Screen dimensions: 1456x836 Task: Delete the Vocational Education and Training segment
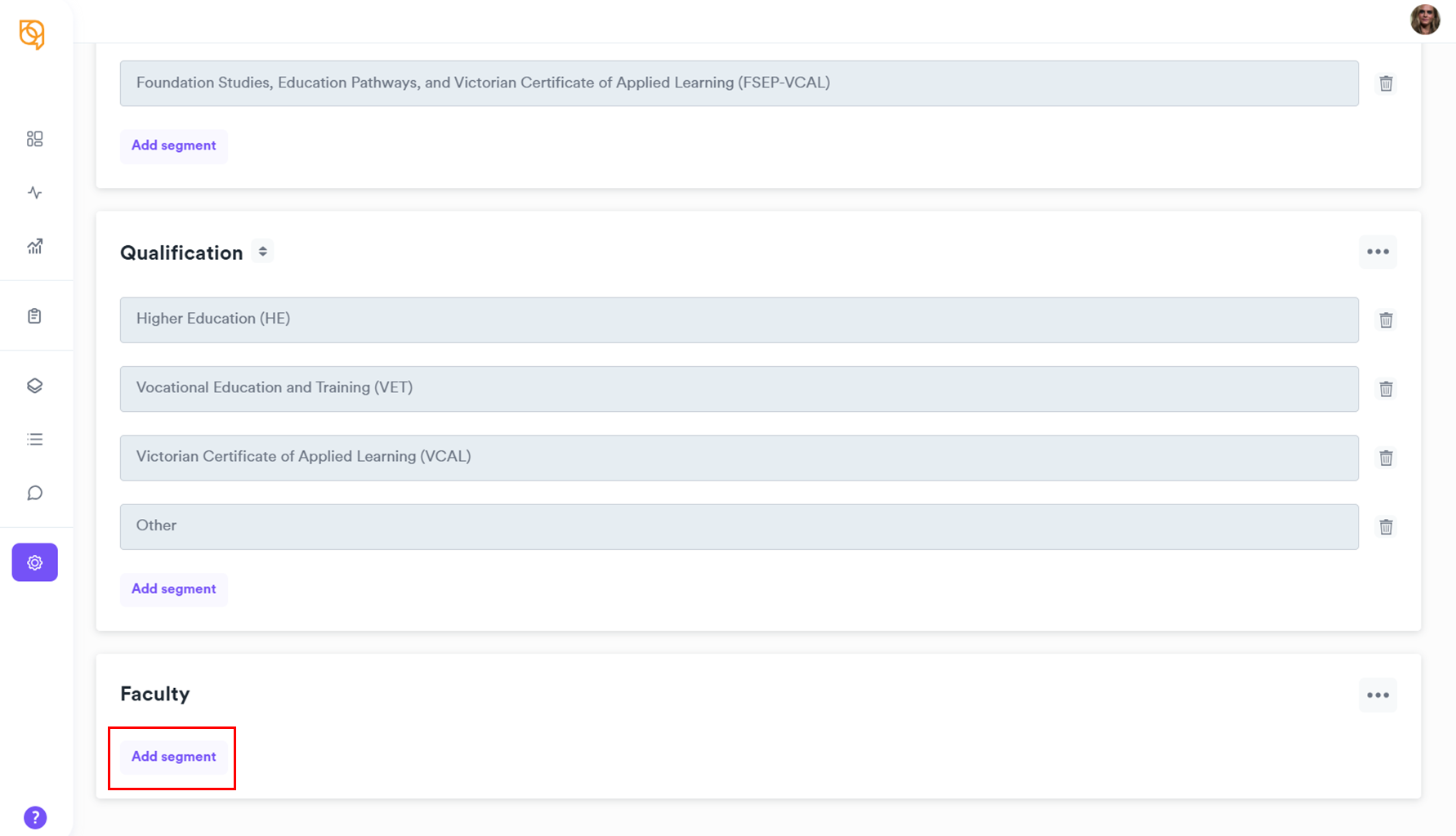pyautogui.click(x=1386, y=389)
